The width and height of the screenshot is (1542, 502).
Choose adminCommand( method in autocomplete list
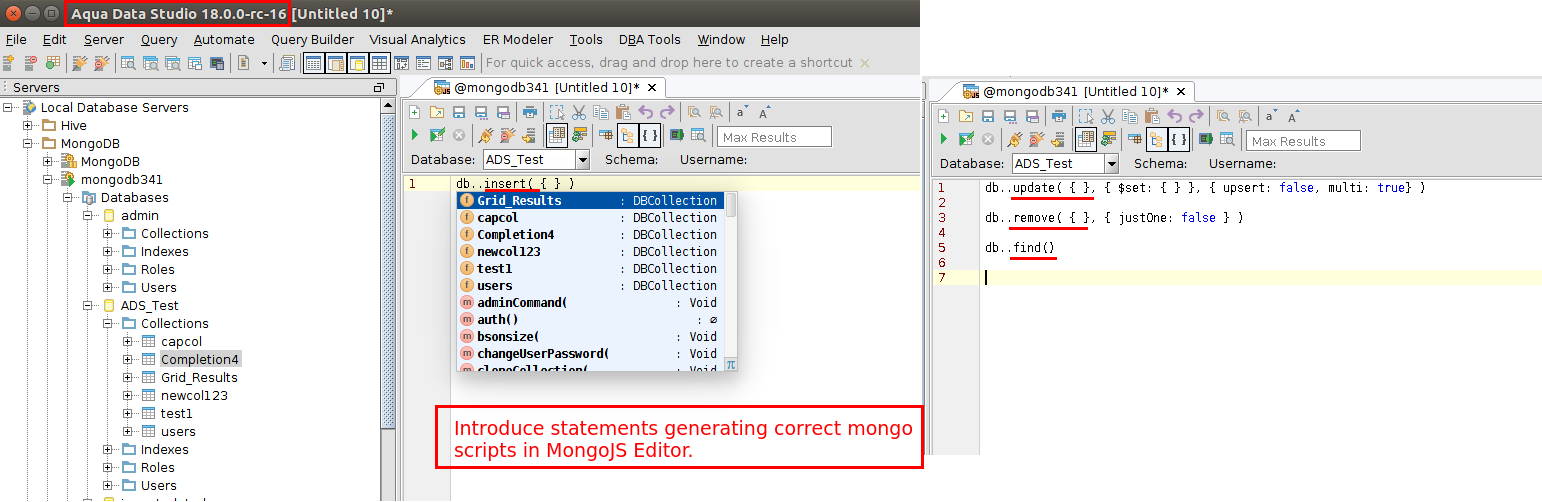tap(589, 303)
